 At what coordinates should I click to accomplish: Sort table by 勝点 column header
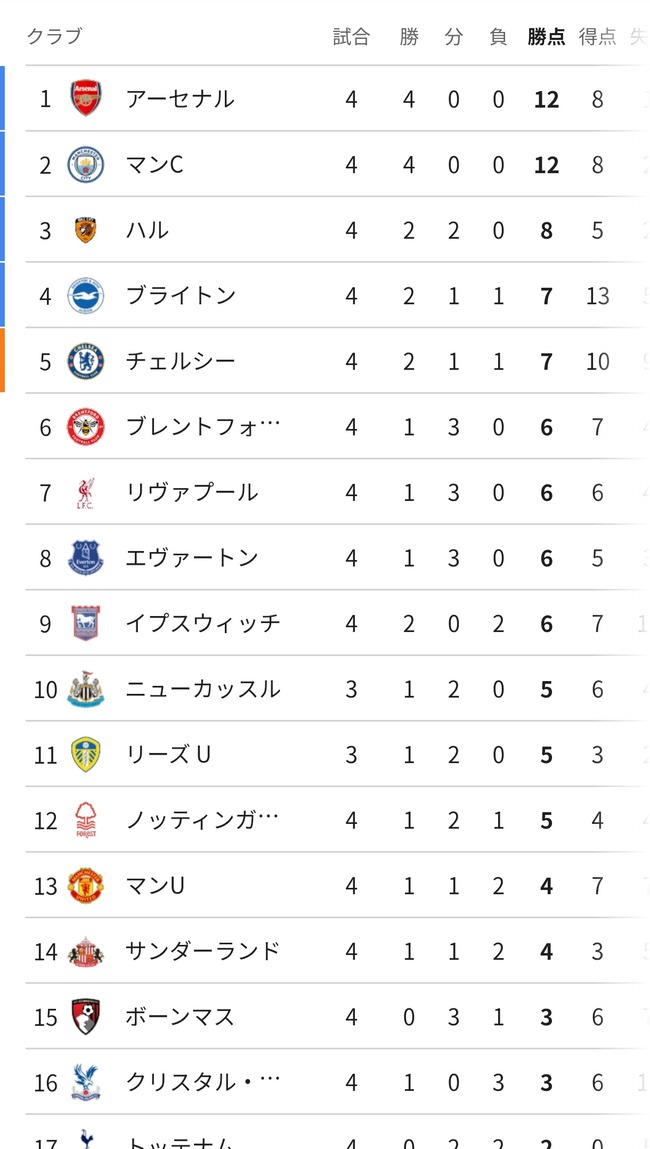point(546,37)
